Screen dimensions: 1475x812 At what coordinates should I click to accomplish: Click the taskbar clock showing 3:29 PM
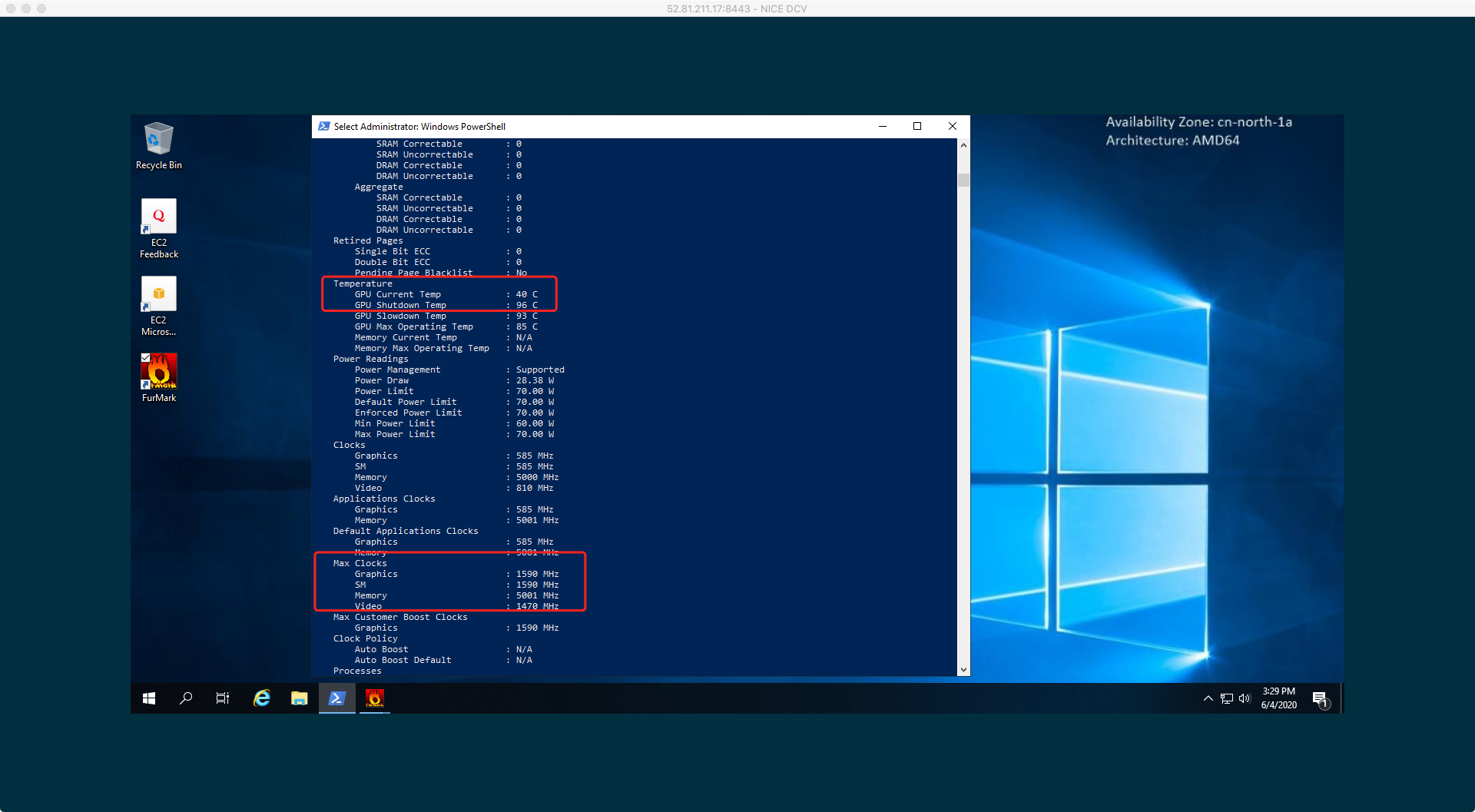(1278, 698)
